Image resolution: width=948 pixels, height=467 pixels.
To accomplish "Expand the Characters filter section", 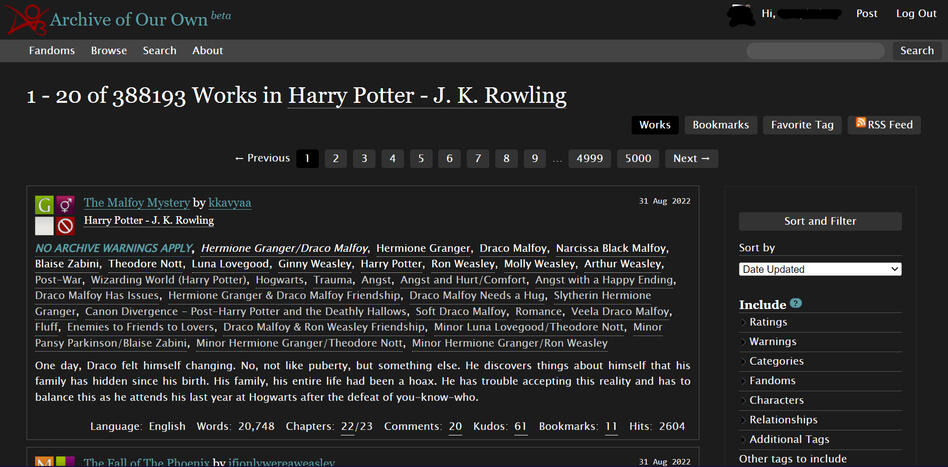I will point(776,400).
